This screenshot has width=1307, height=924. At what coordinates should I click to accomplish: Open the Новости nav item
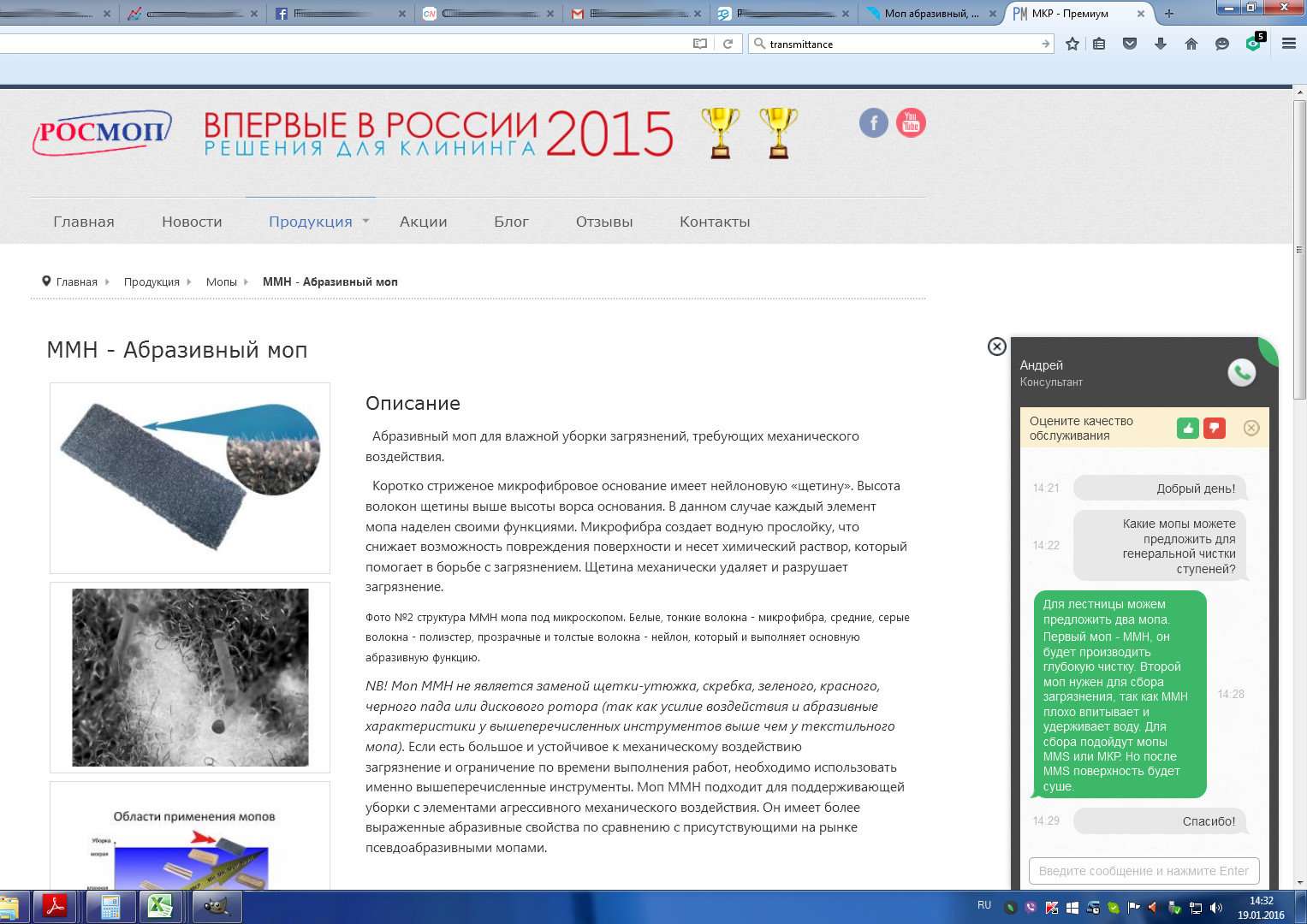[x=192, y=222]
